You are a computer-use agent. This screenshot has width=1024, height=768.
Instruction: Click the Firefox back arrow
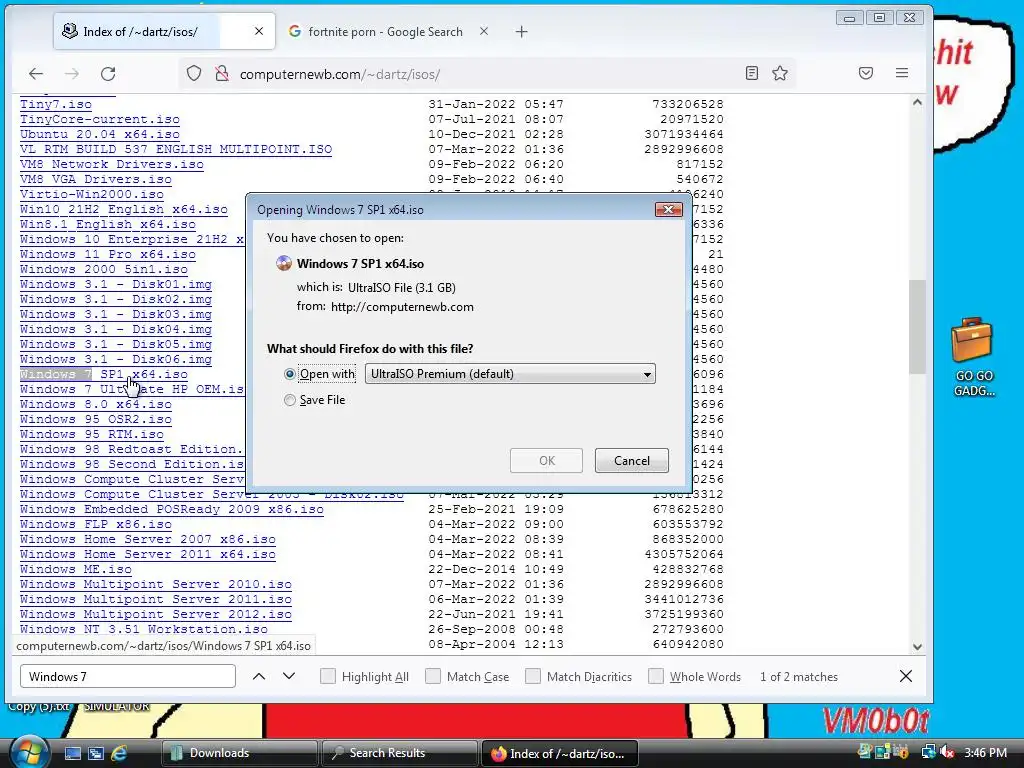pos(36,74)
